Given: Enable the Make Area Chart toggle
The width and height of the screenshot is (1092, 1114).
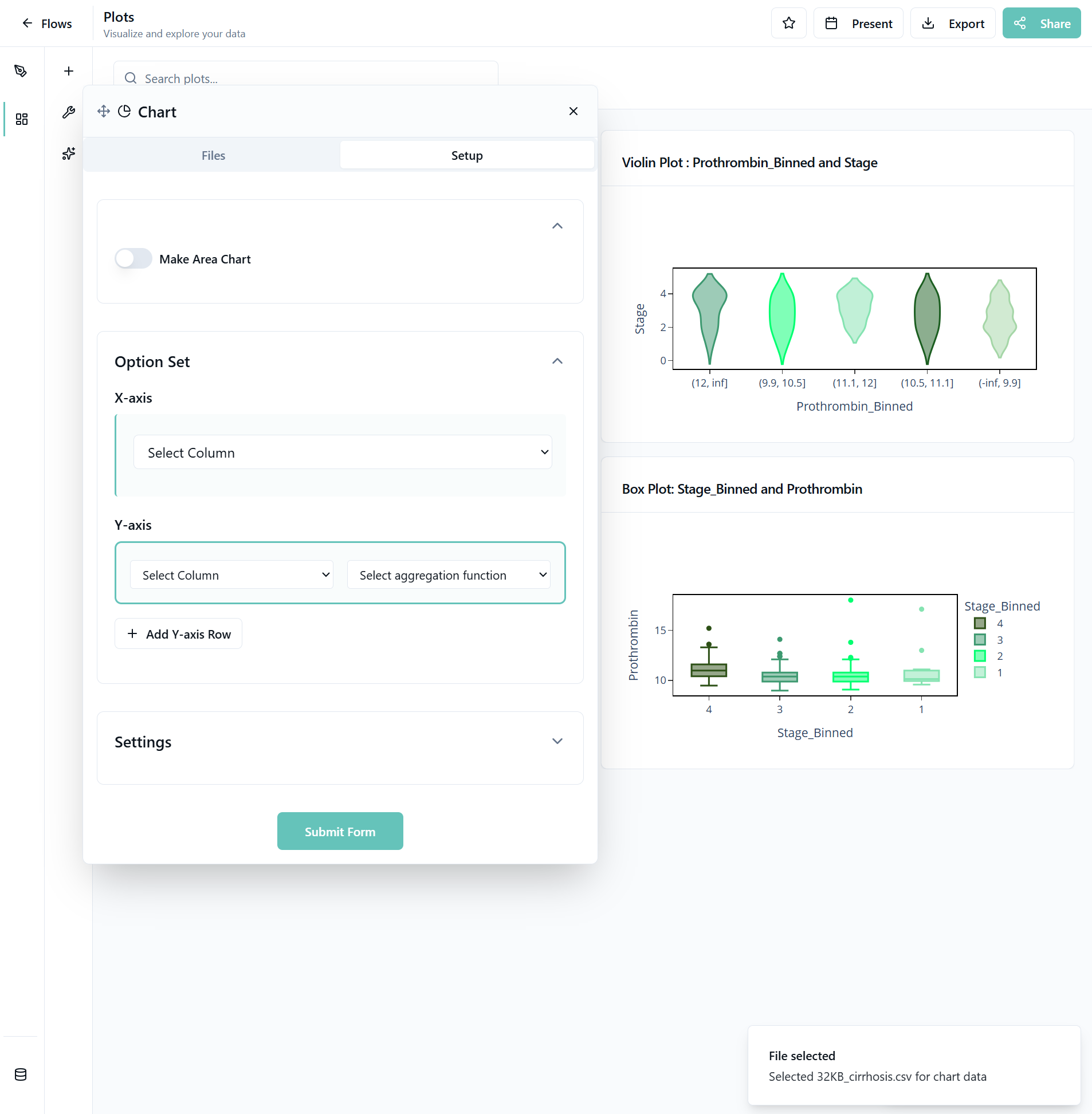Looking at the screenshot, I should (133, 258).
